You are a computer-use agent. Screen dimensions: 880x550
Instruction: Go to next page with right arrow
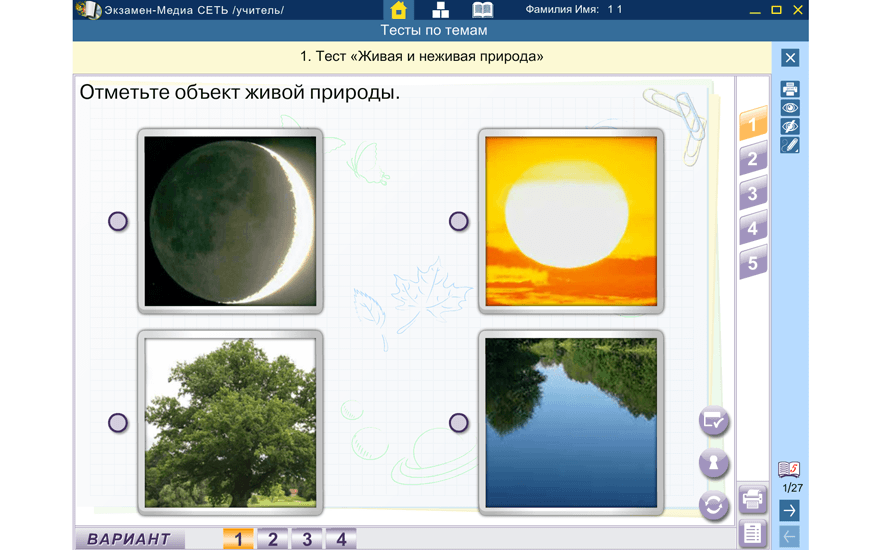click(x=790, y=511)
